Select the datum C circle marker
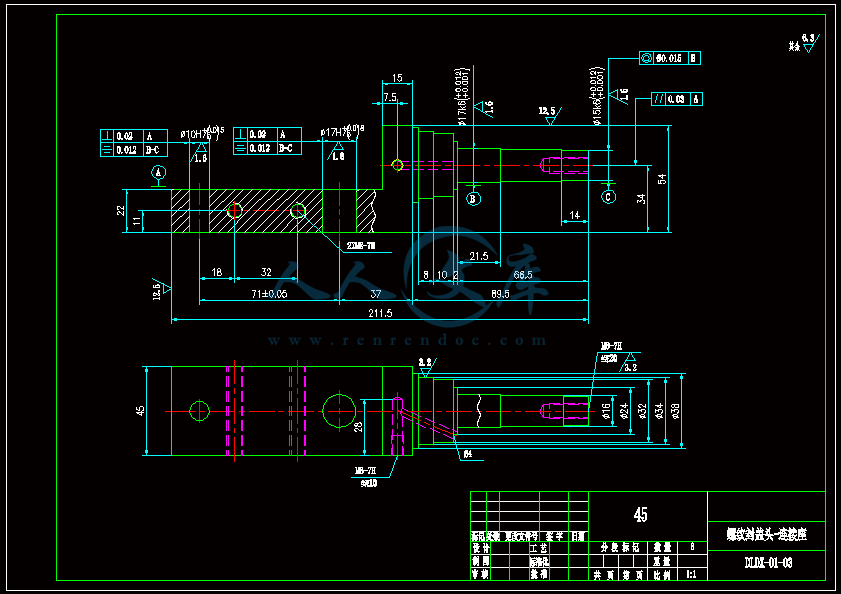Image resolution: width=841 pixels, height=594 pixels. 608,197
